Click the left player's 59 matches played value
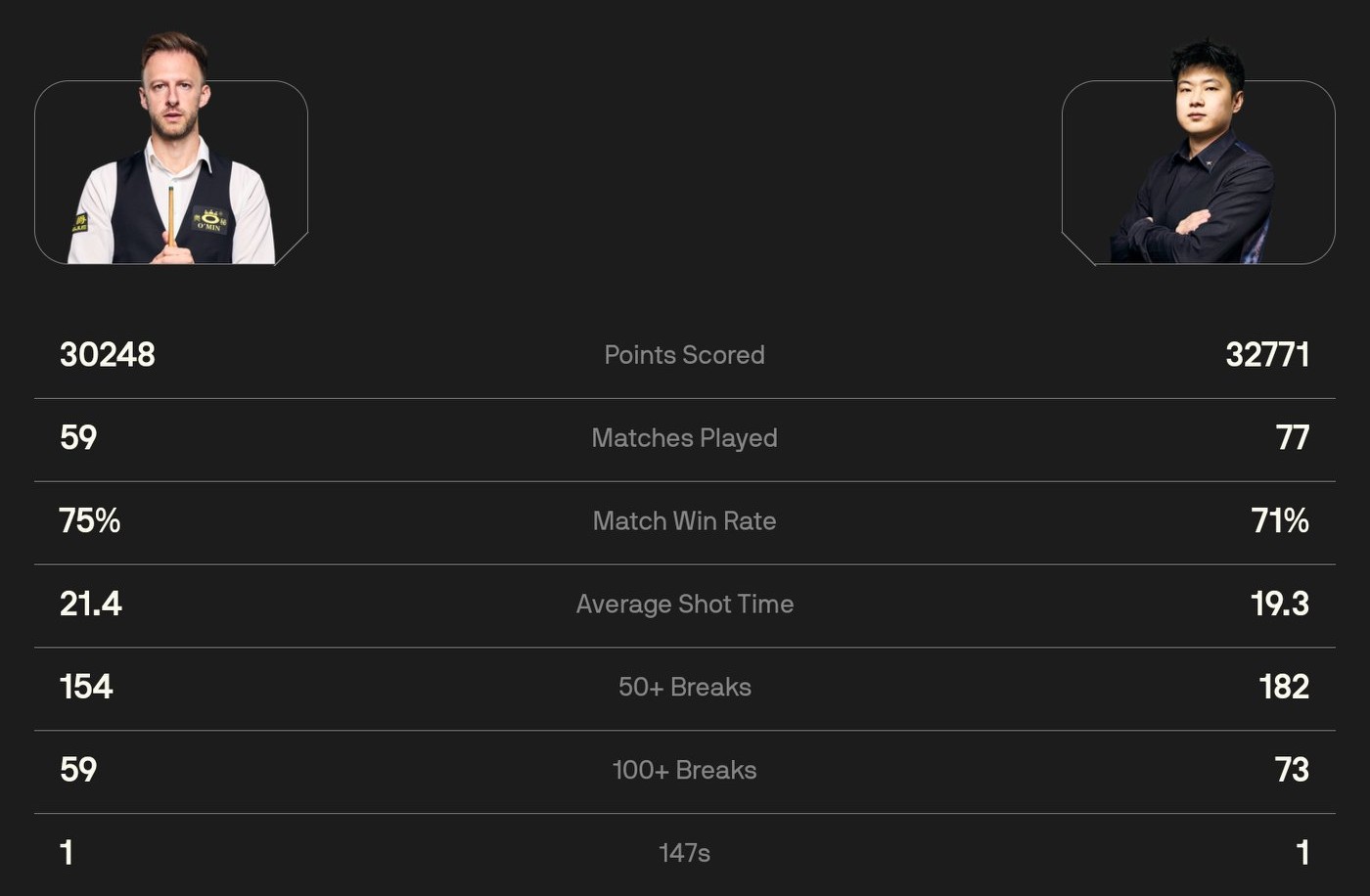The width and height of the screenshot is (1370, 896). point(78,437)
